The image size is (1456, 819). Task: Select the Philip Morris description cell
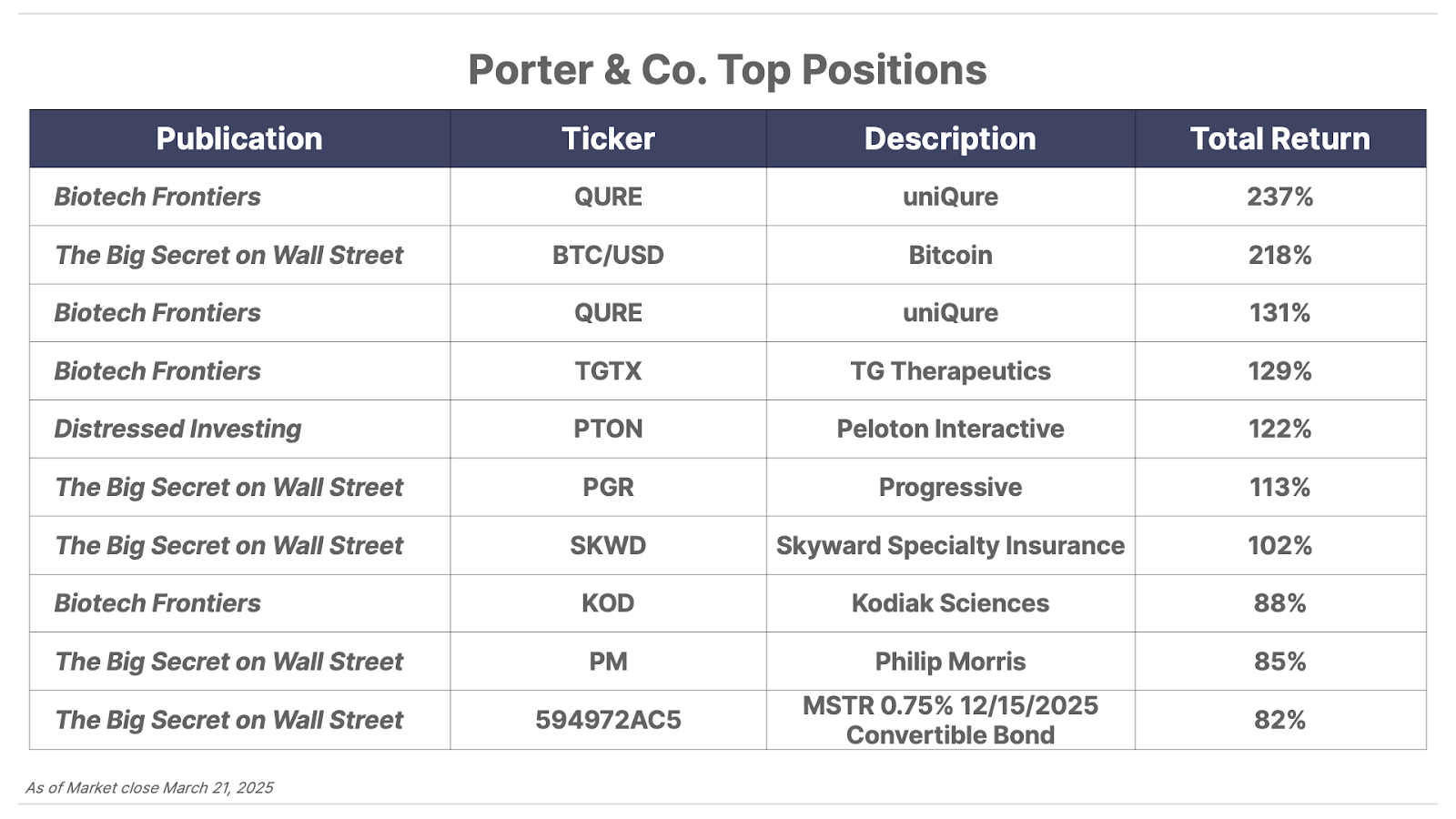(x=950, y=662)
